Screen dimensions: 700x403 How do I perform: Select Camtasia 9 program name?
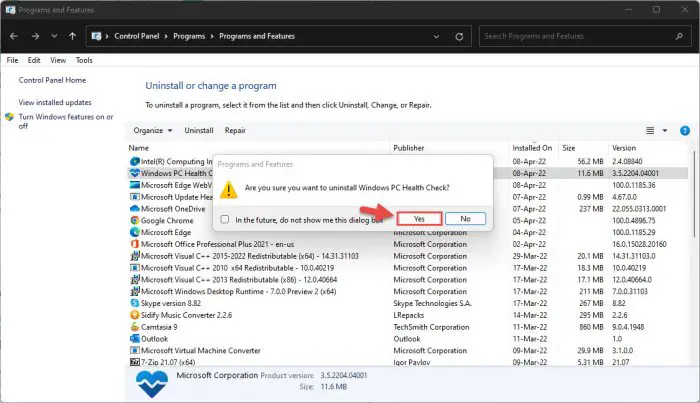pos(159,327)
